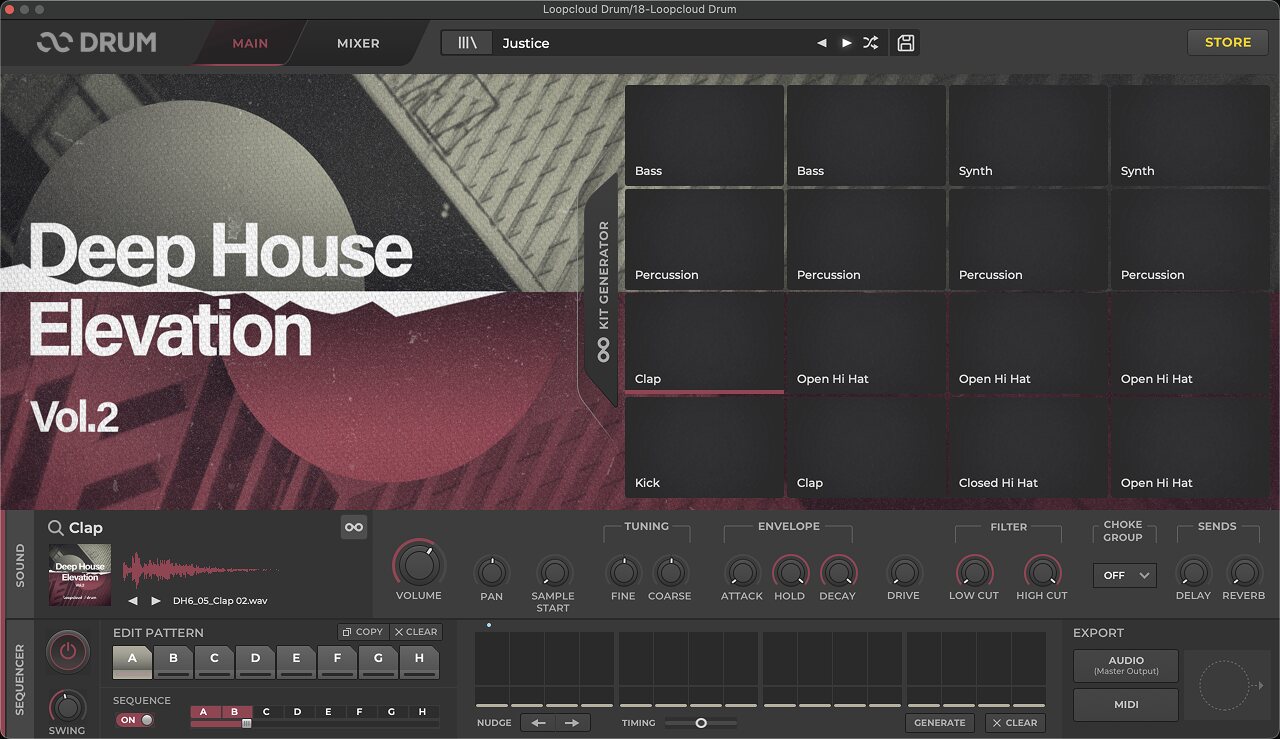The image size is (1280, 739).
Task: Load the next preset arrow
Action: (846, 43)
